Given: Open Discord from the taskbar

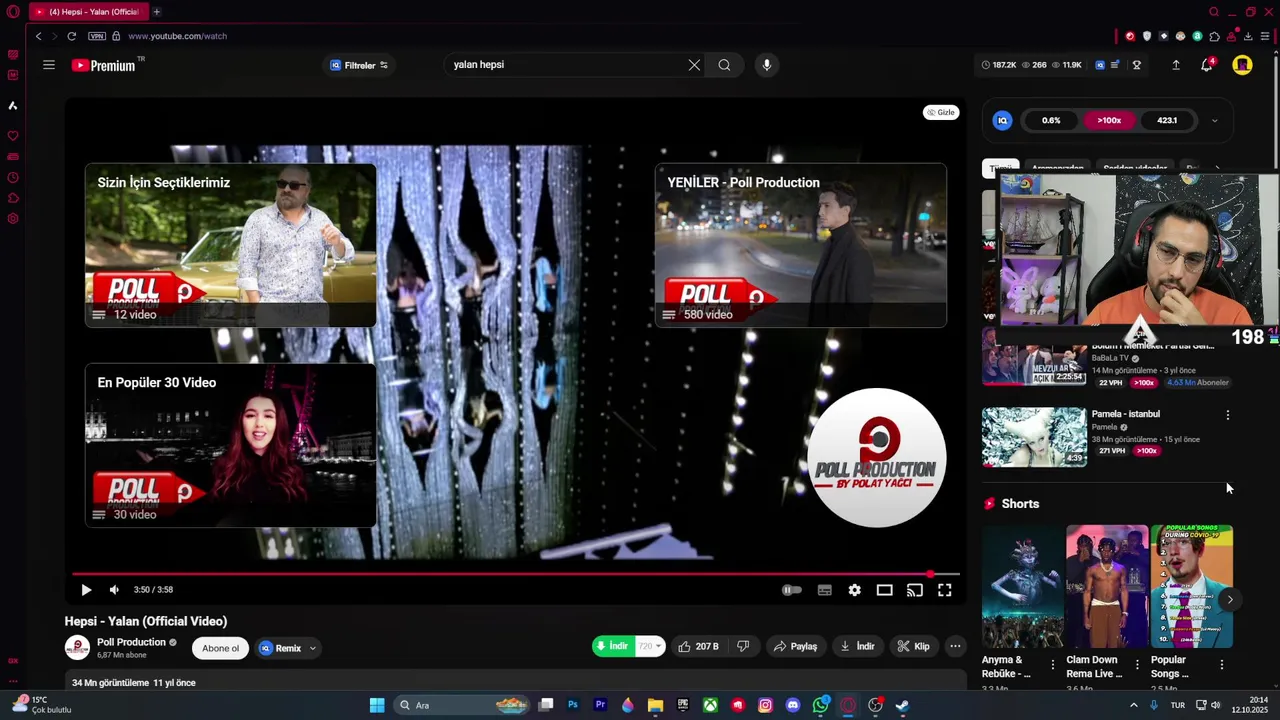Looking at the screenshot, I should click(x=793, y=705).
